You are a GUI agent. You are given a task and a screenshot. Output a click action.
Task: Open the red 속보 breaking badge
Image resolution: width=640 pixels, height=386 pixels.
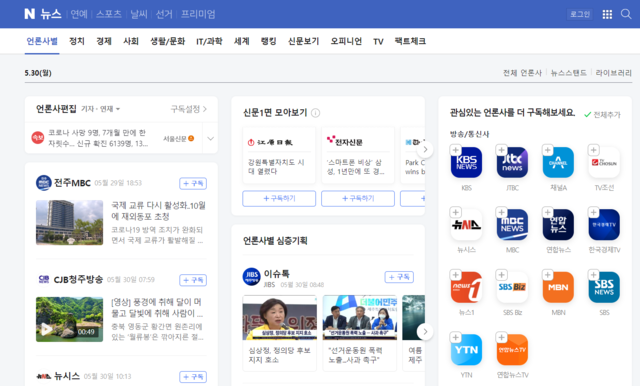click(38, 138)
